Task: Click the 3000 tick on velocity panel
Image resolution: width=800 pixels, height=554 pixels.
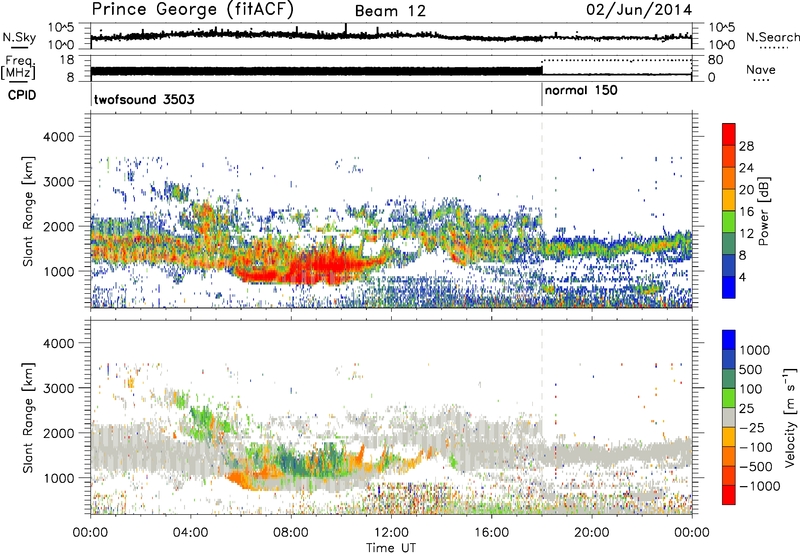Action: pos(58,388)
